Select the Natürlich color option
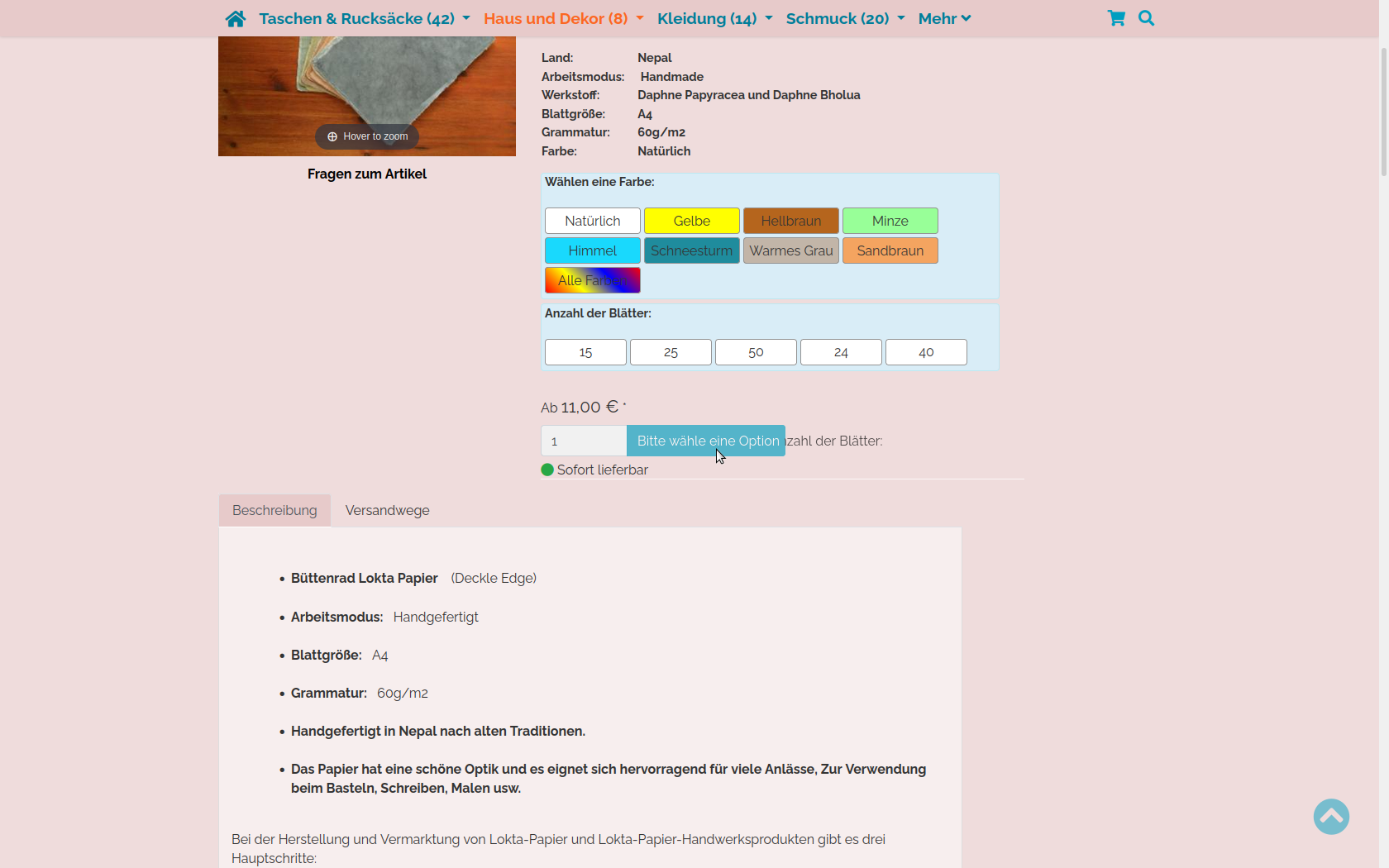Screen dimensions: 1389x868 [593, 221]
